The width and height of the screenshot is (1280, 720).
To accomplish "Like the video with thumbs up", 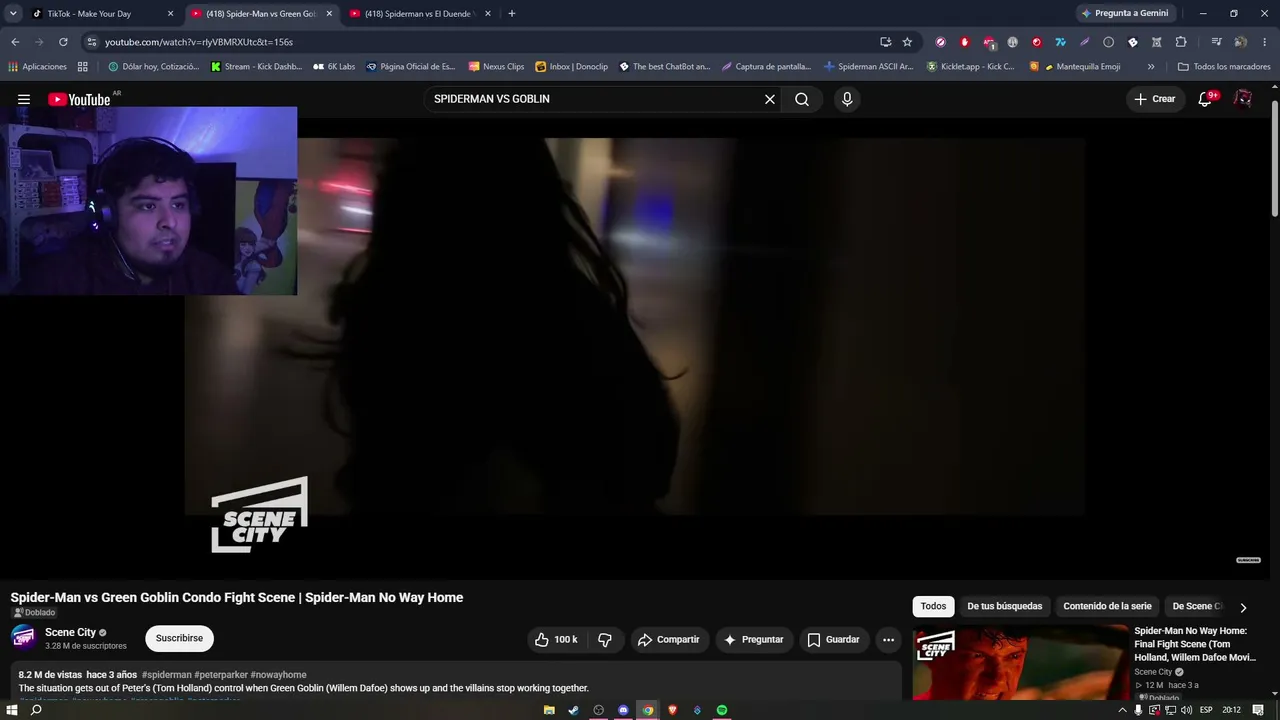I will tap(556, 639).
